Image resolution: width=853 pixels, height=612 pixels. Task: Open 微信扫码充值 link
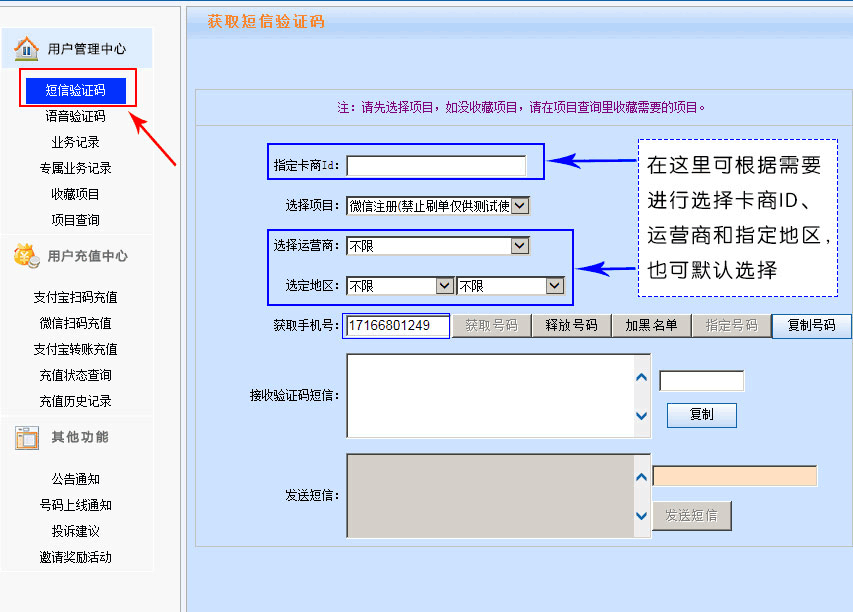[76, 323]
